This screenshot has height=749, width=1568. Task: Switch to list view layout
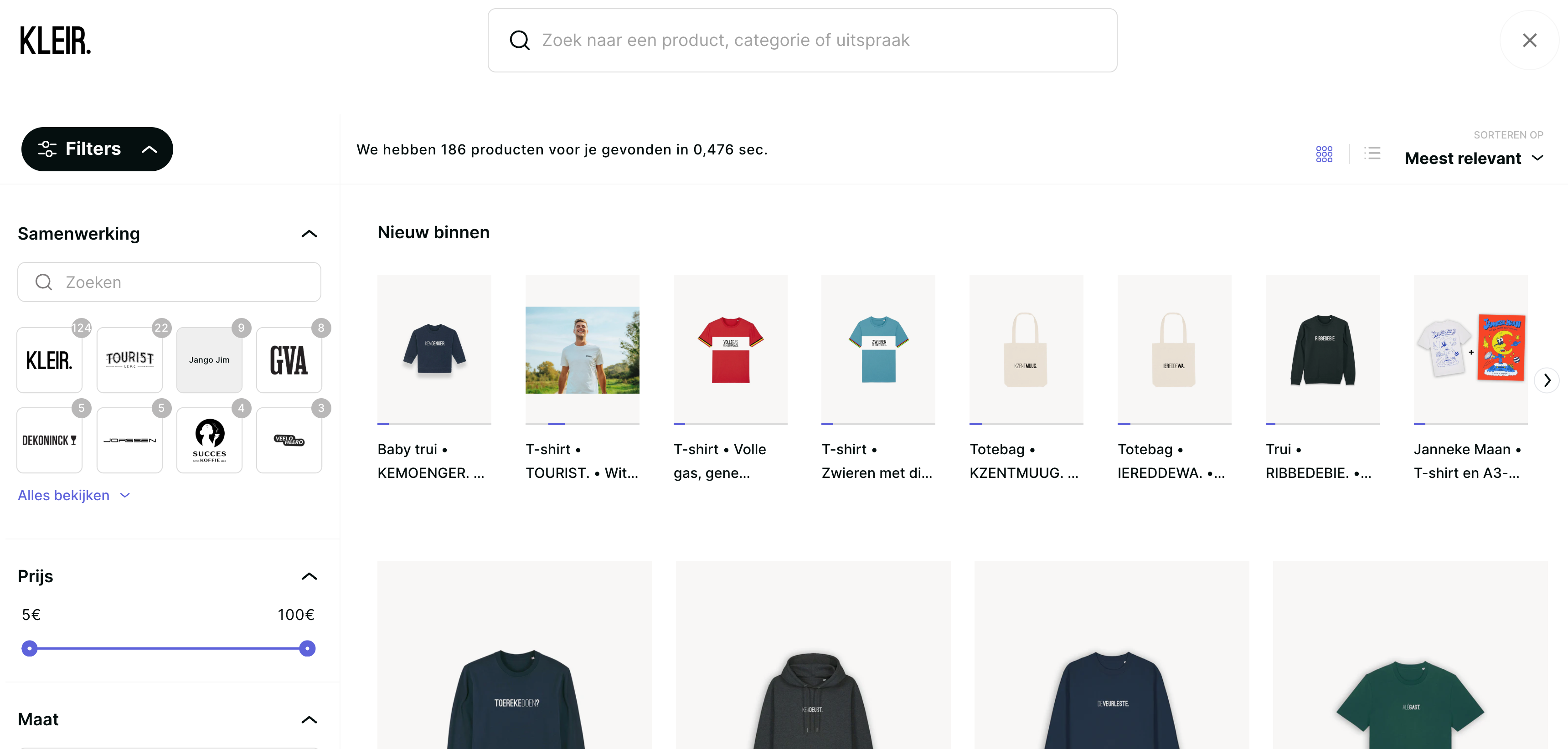(x=1372, y=154)
